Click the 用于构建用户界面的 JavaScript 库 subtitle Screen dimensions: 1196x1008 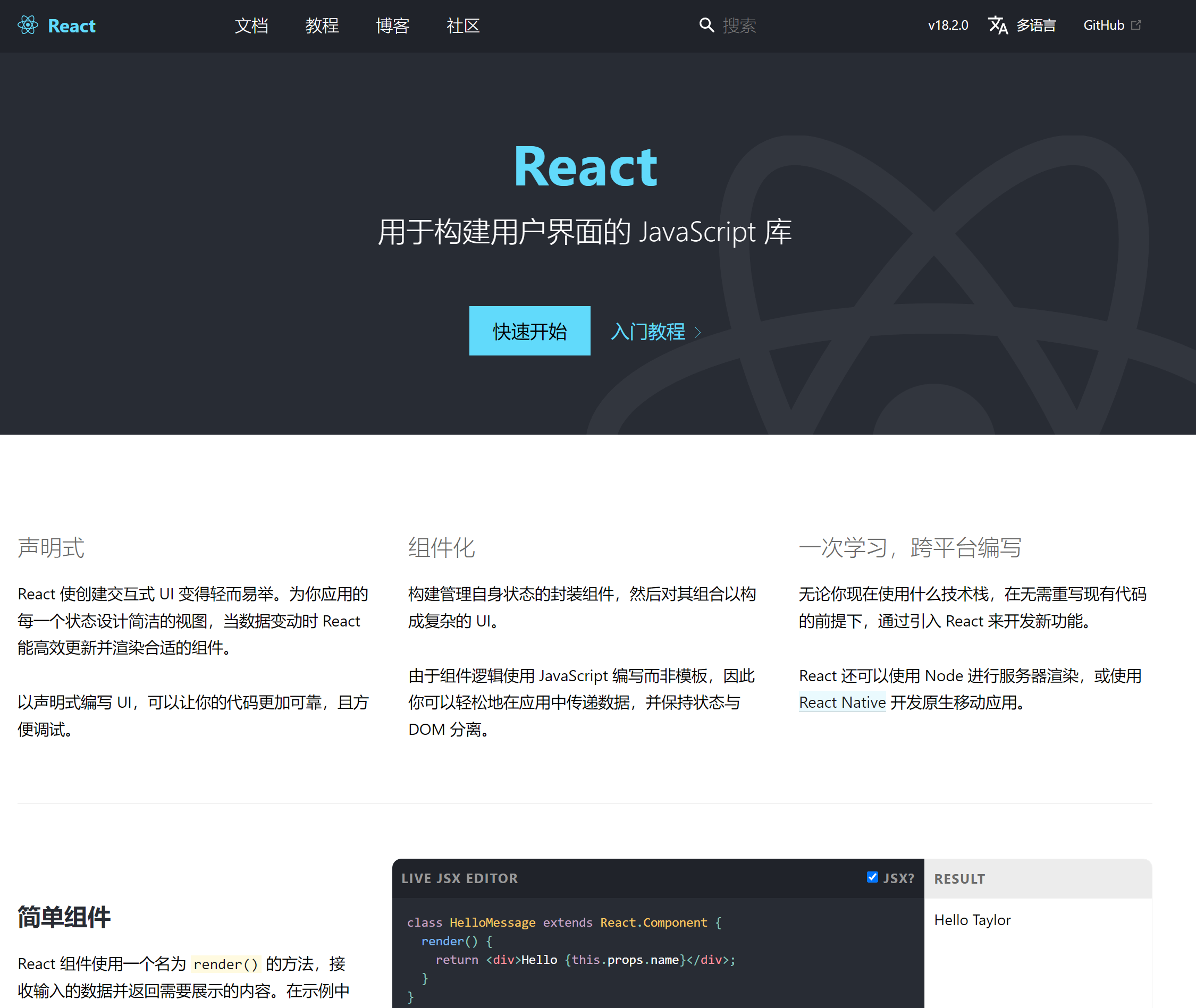pyautogui.click(x=584, y=232)
